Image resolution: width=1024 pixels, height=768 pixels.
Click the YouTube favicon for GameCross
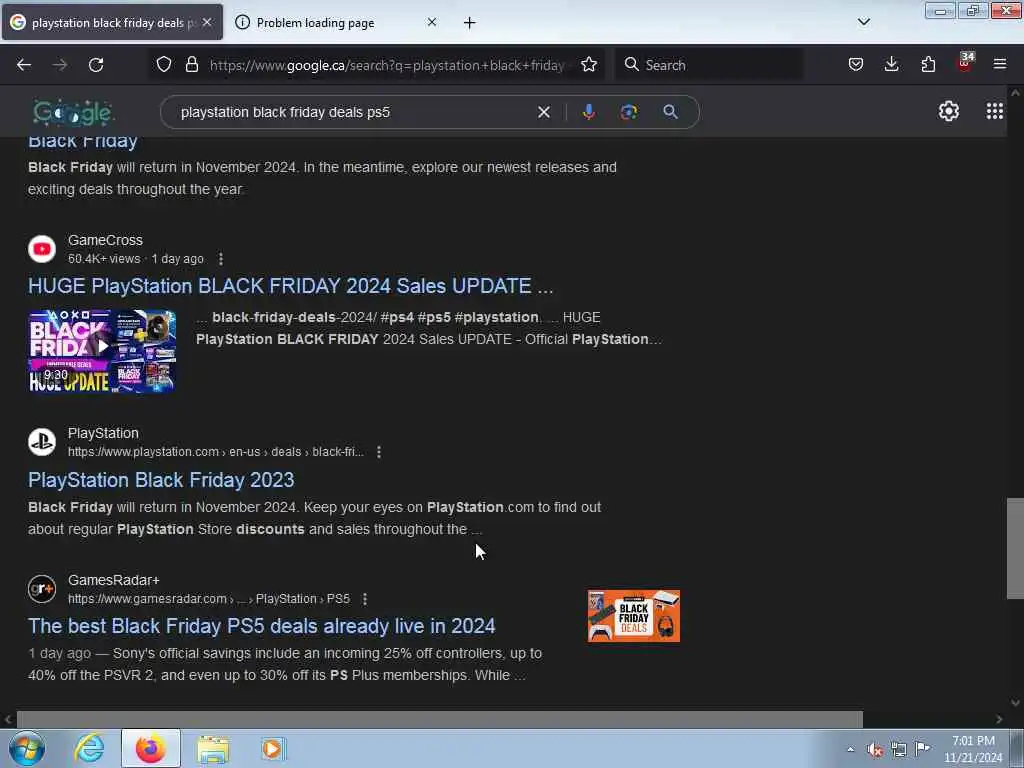click(42, 249)
